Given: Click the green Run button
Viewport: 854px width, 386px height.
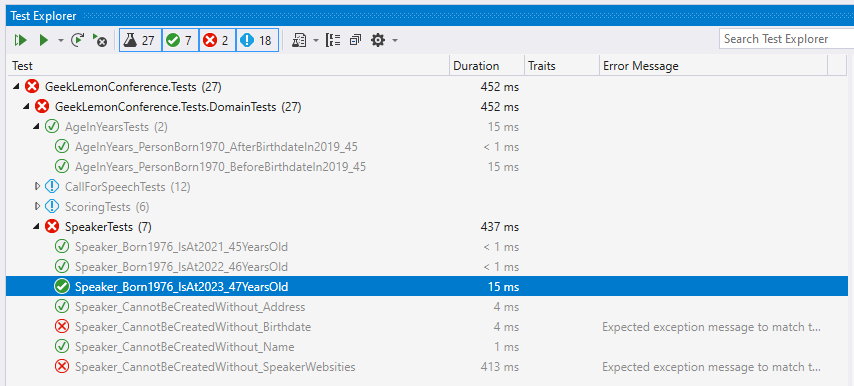Looking at the screenshot, I should (44, 40).
